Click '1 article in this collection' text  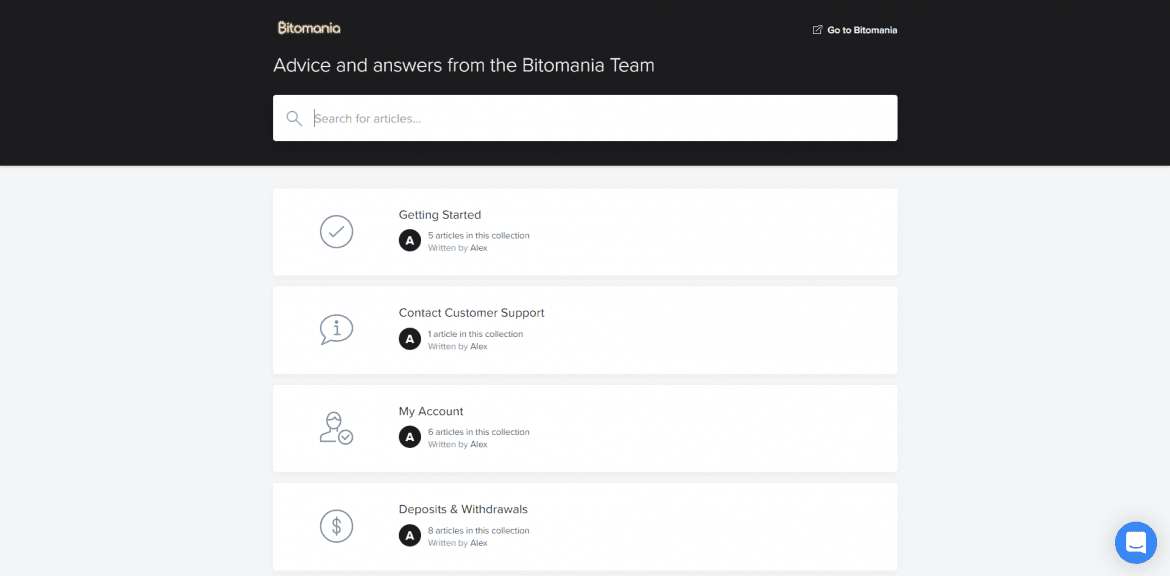point(475,334)
